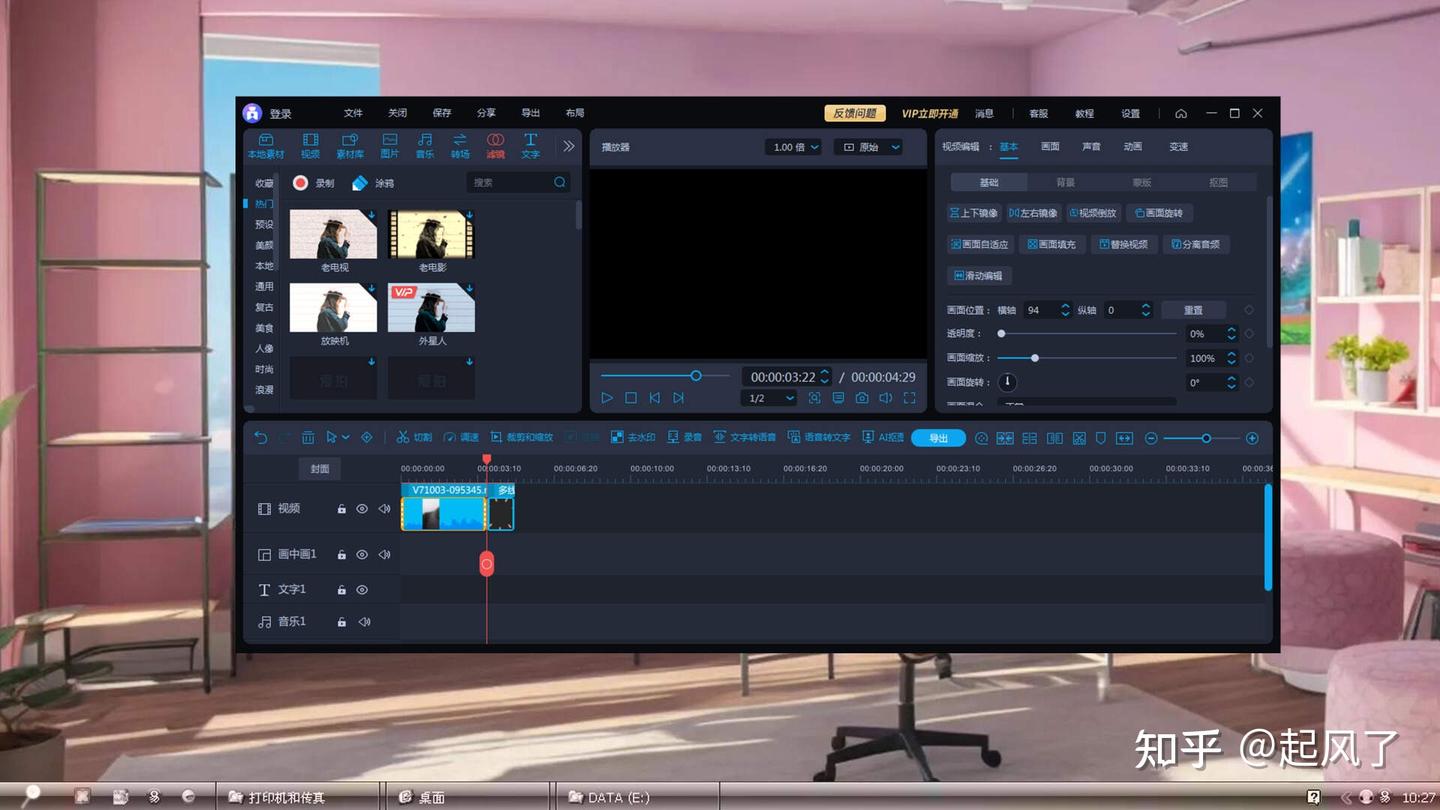Click the player volume speaker icon
This screenshot has height=810, width=1440.
pos(886,398)
